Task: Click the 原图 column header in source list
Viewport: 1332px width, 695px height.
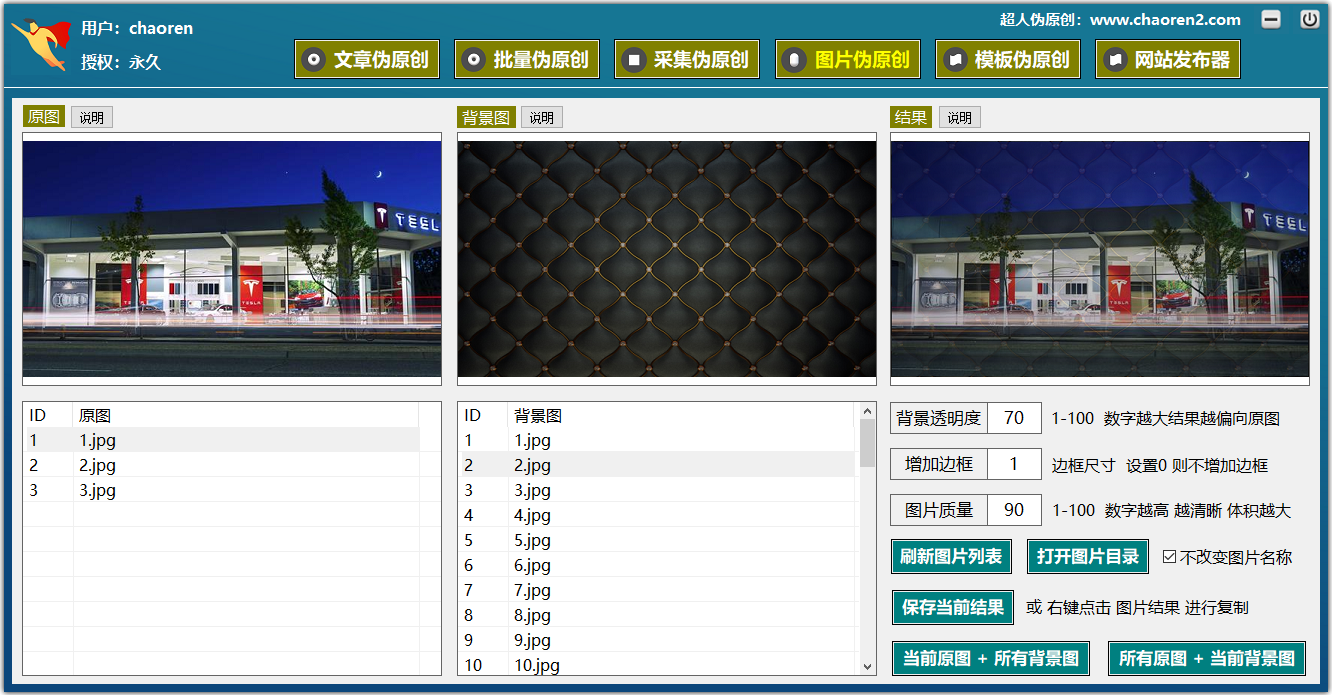Action: coord(246,415)
